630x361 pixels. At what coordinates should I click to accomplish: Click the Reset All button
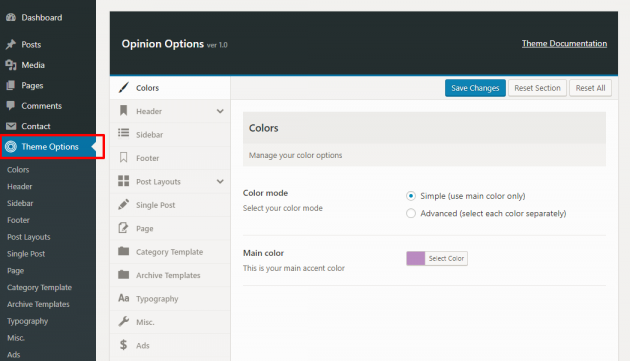[x=590, y=88]
